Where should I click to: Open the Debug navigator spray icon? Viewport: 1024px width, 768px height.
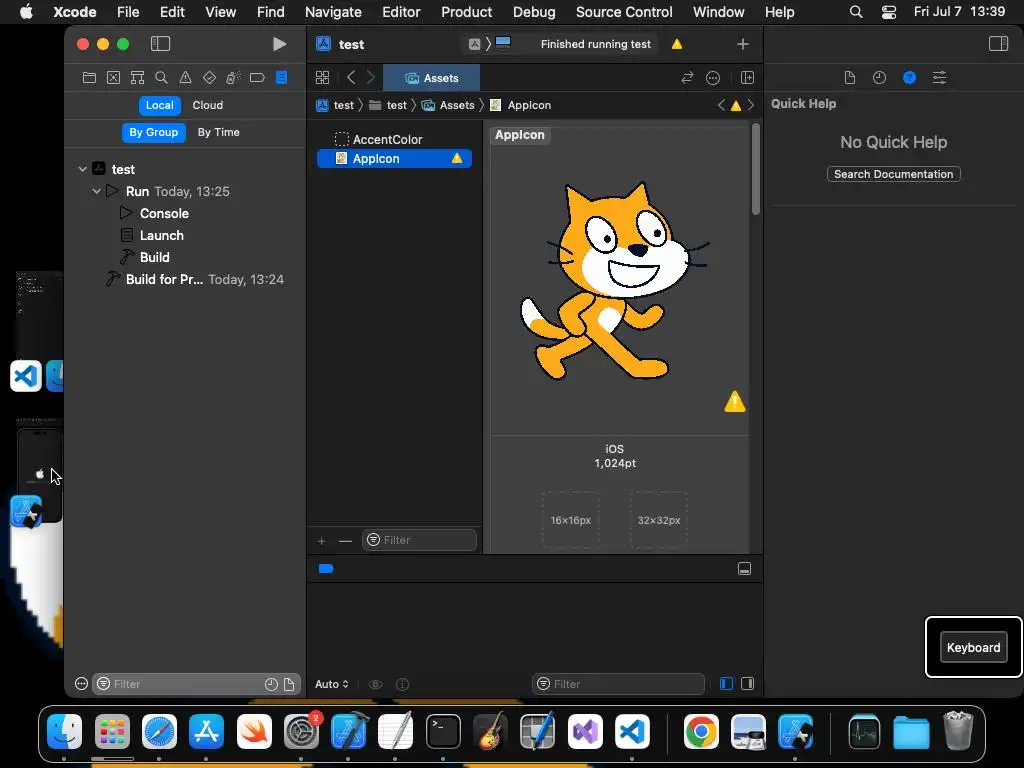tap(233, 78)
